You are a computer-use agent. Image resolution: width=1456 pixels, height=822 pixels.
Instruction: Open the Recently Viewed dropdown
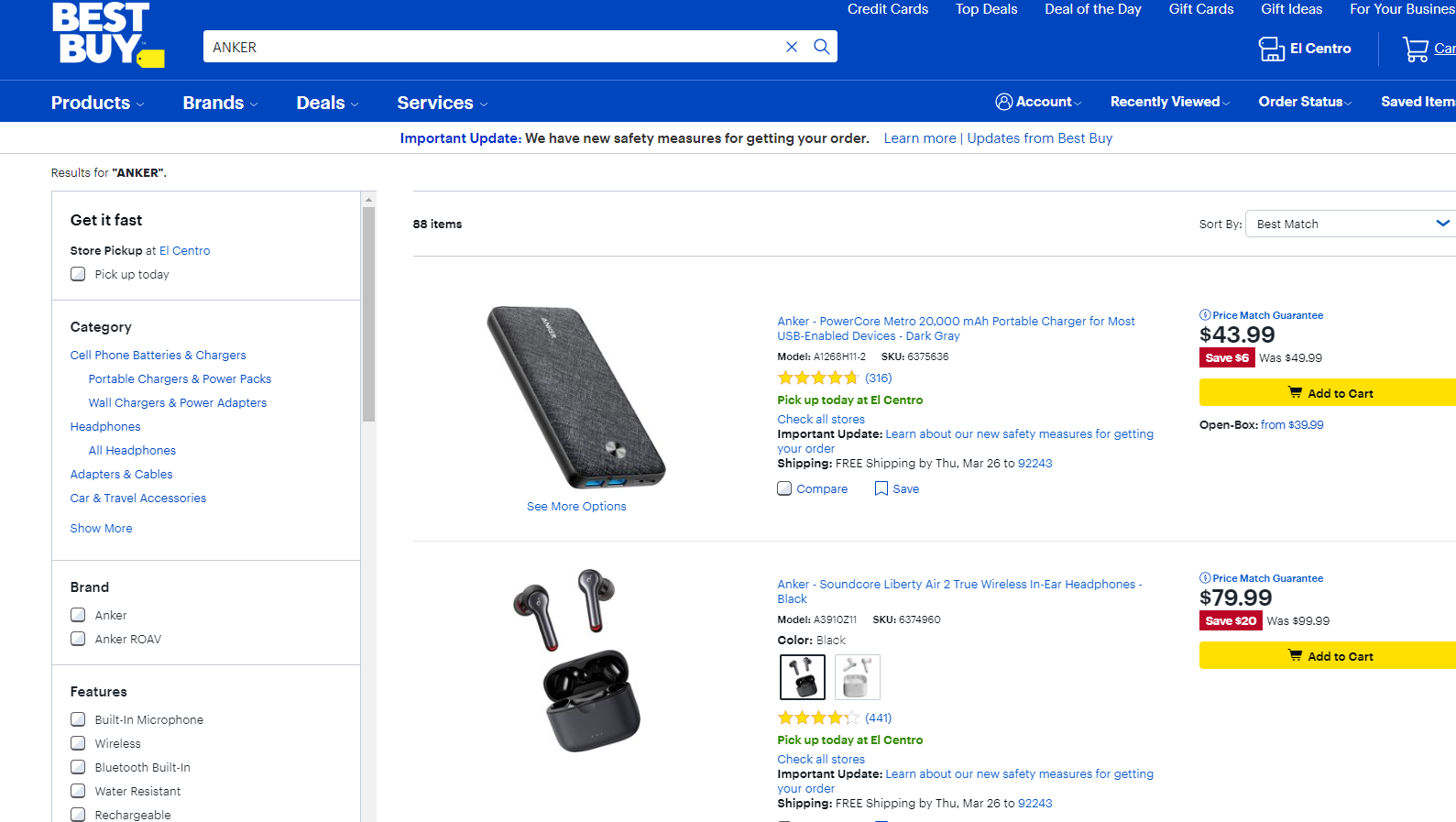tap(1170, 102)
